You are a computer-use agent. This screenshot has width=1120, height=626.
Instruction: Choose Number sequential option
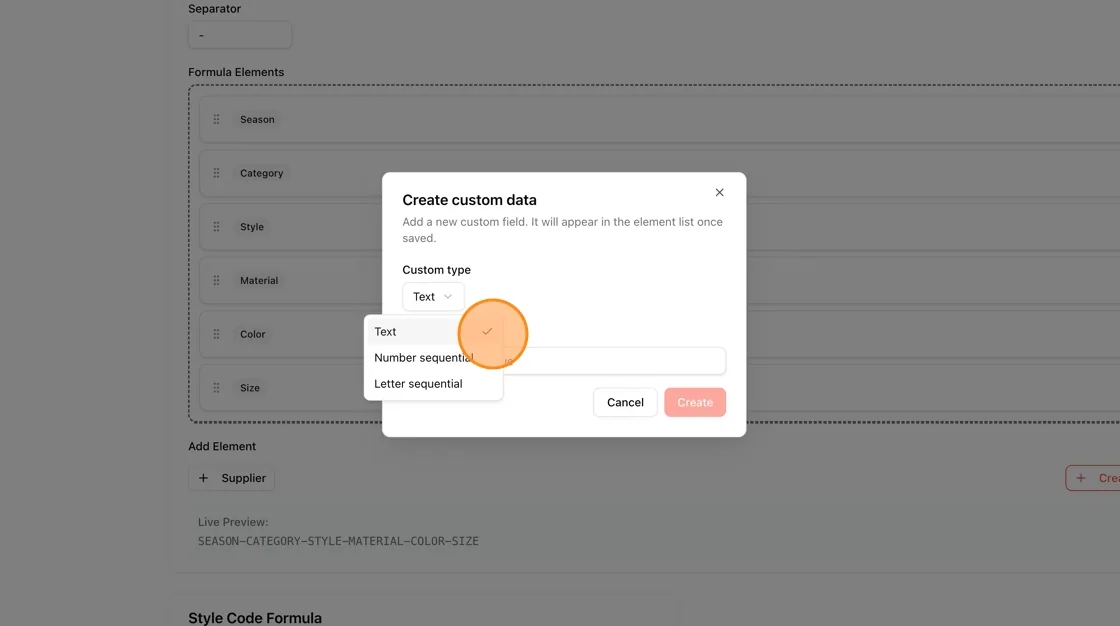433,357
